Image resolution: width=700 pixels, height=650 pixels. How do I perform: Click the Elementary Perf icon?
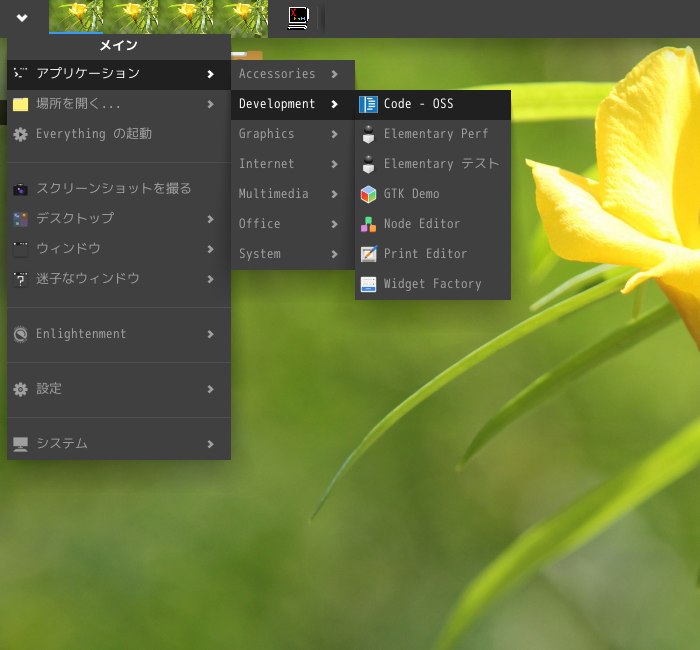[x=368, y=134]
